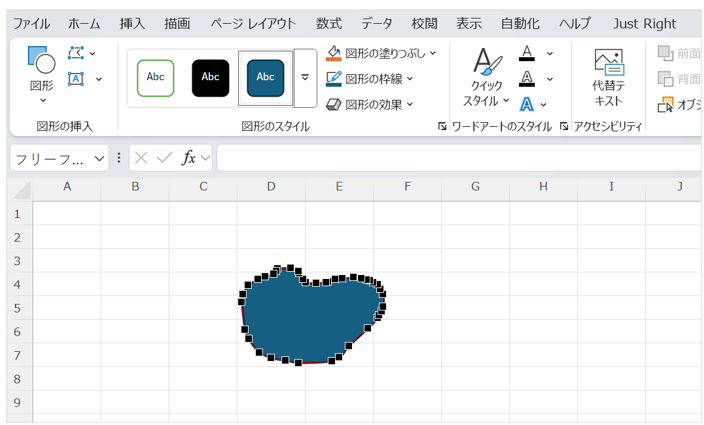Apply the dark teal Abc style
This screenshot has height=425, width=704.
(x=265, y=78)
